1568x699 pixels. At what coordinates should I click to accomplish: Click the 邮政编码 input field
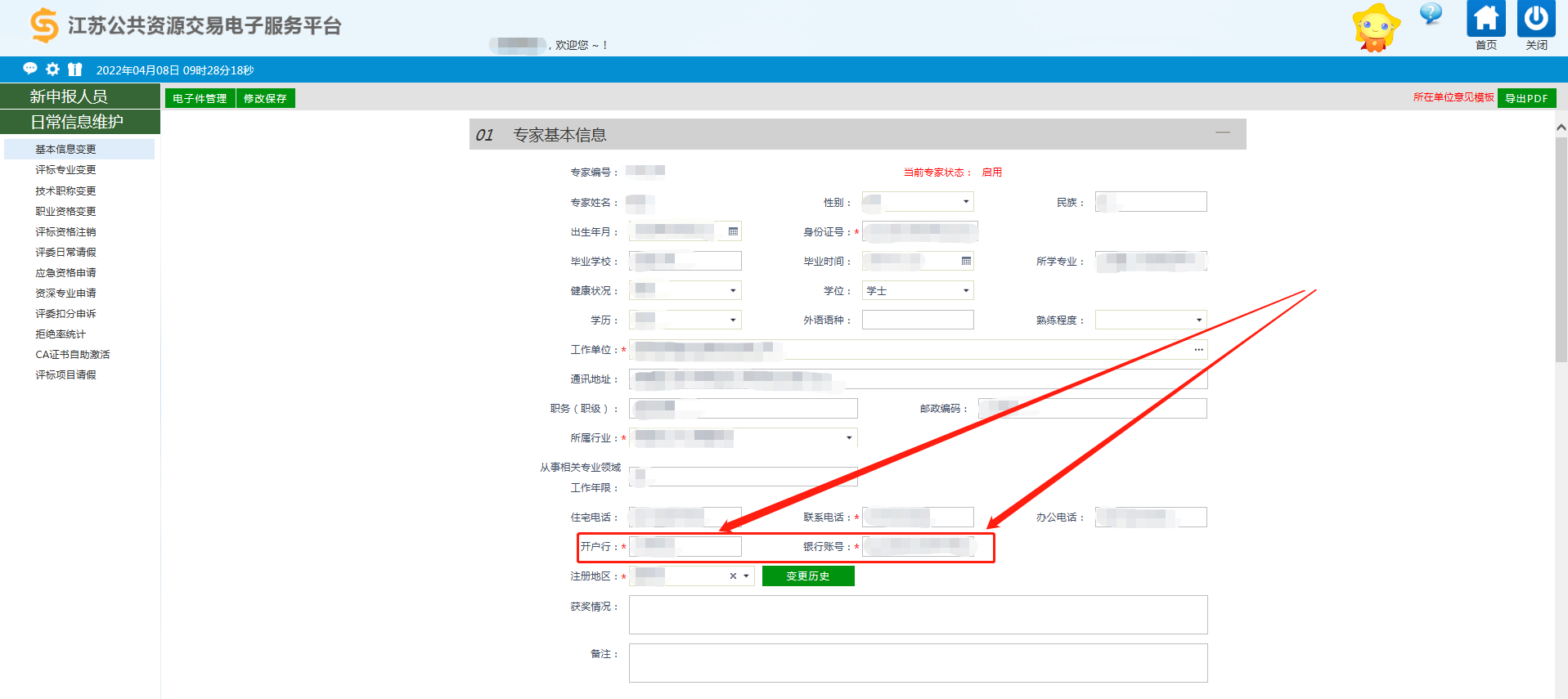click(x=1093, y=408)
